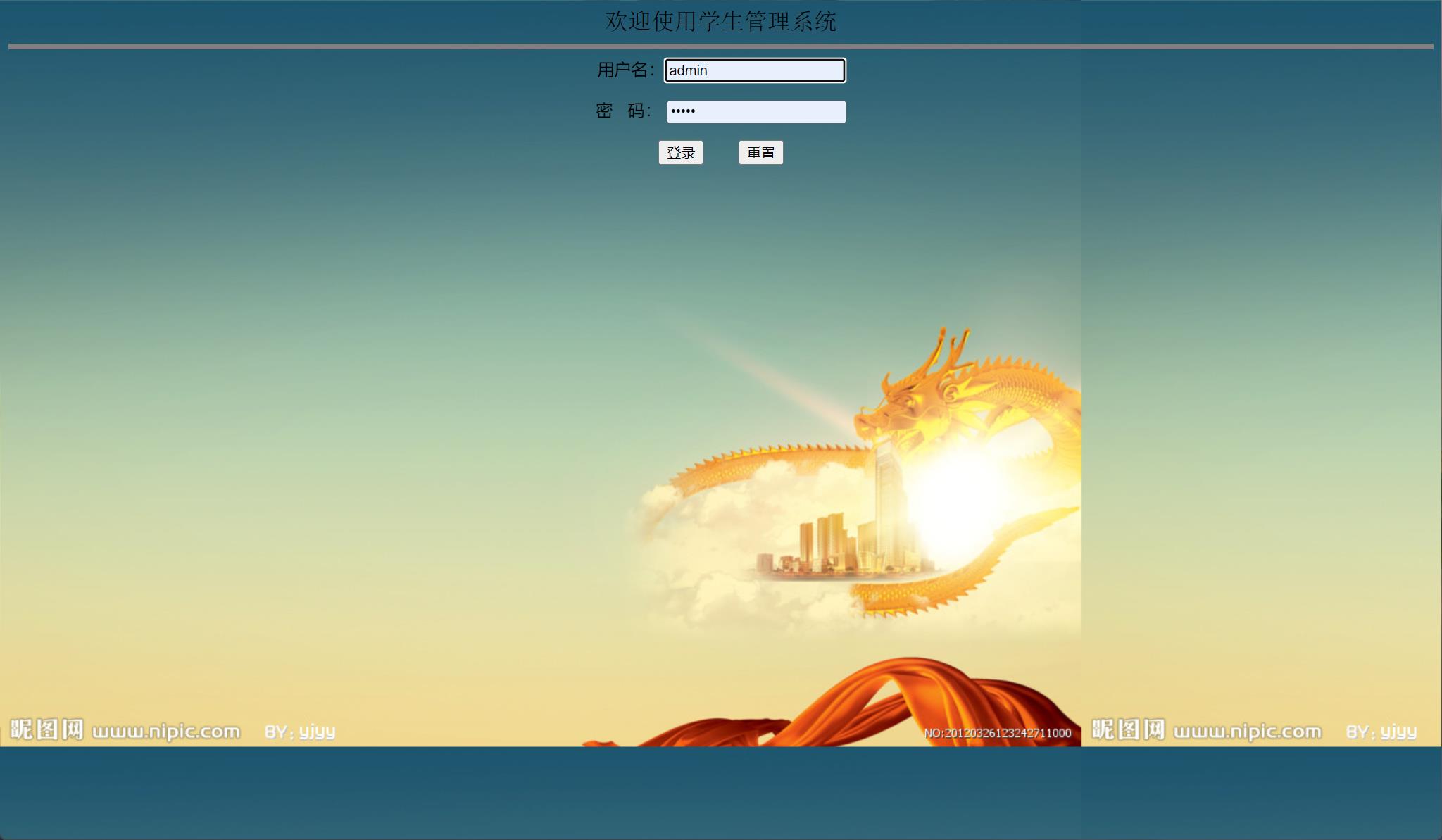Click the gray horizontal divider line
The height and width of the screenshot is (840, 1442).
pos(720,46)
